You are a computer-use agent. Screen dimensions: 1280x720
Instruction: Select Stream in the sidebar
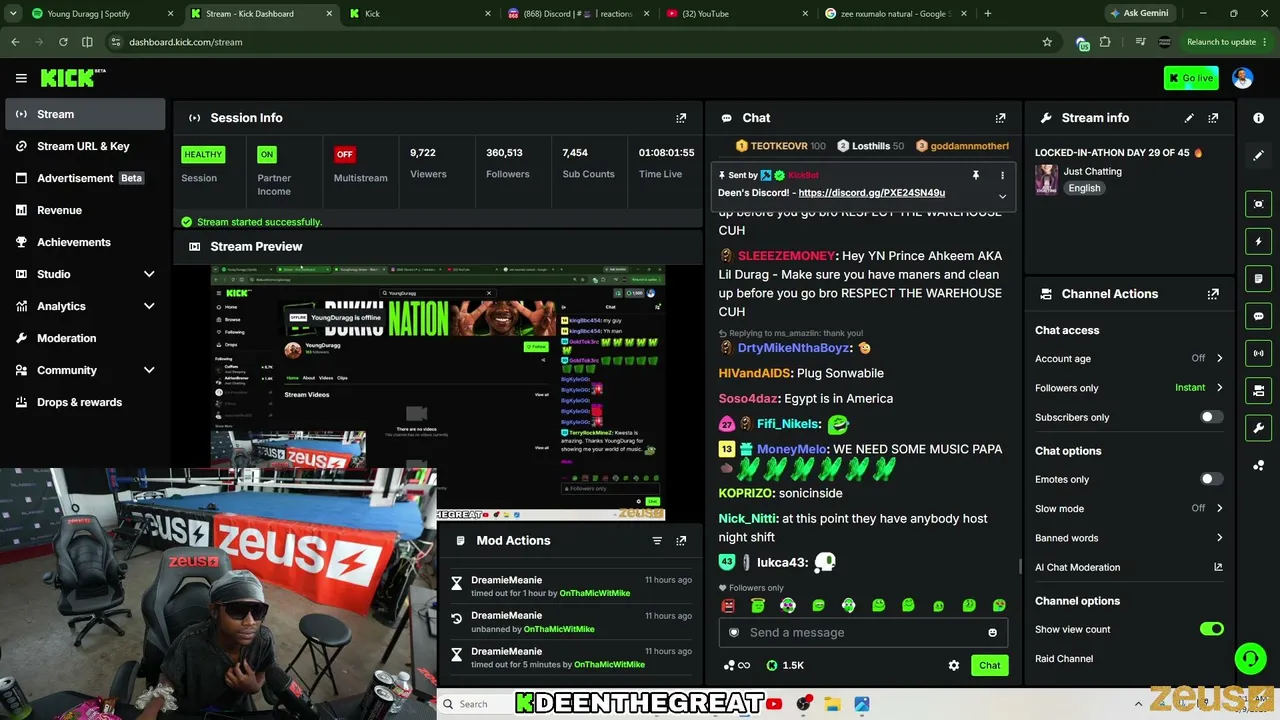click(x=85, y=114)
